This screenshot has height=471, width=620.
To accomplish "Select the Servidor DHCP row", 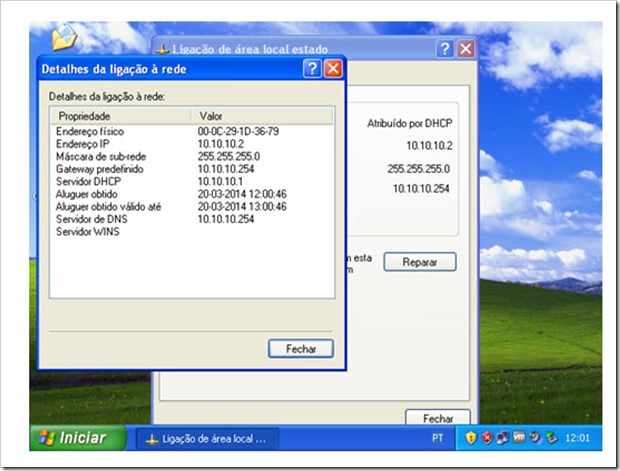I will [192, 182].
